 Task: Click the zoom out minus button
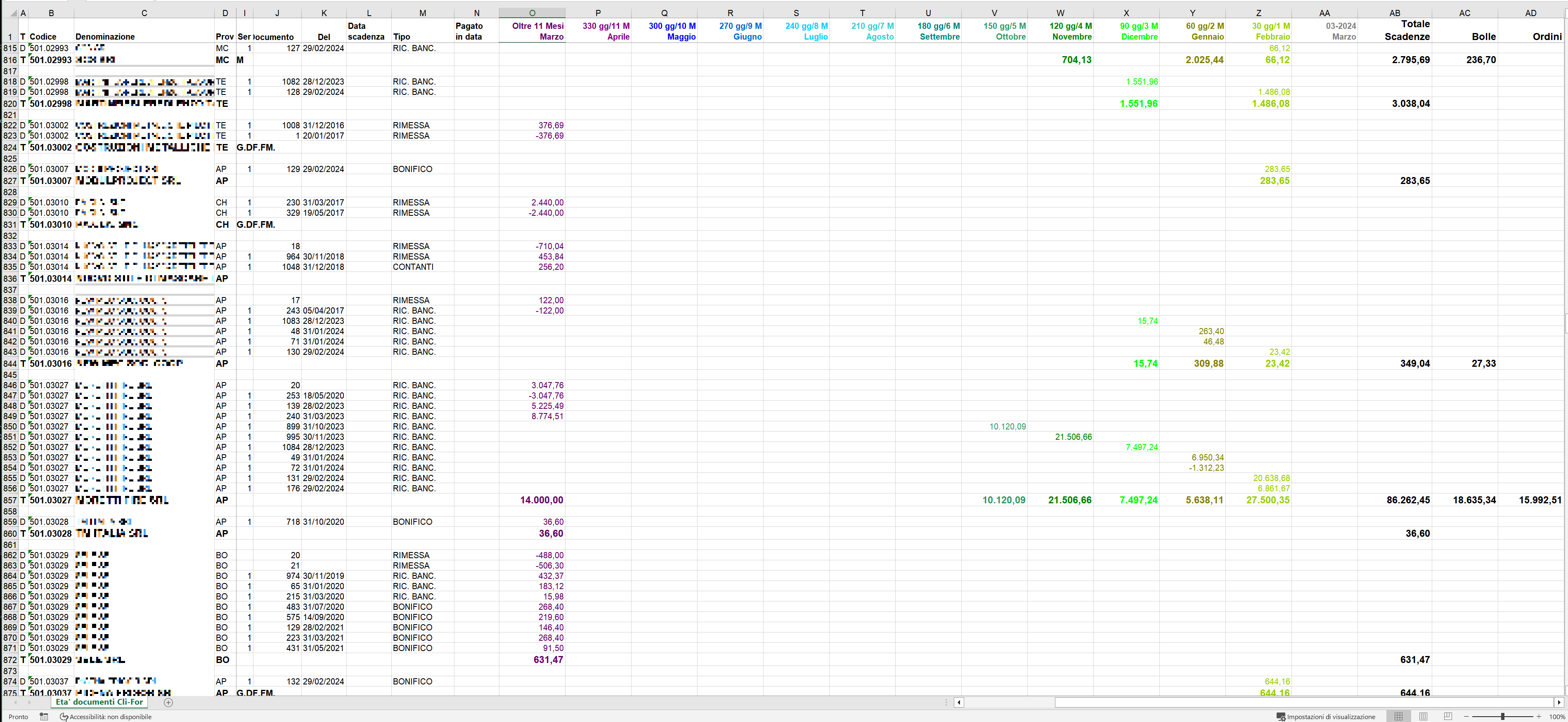pyautogui.click(x=1466, y=717)
